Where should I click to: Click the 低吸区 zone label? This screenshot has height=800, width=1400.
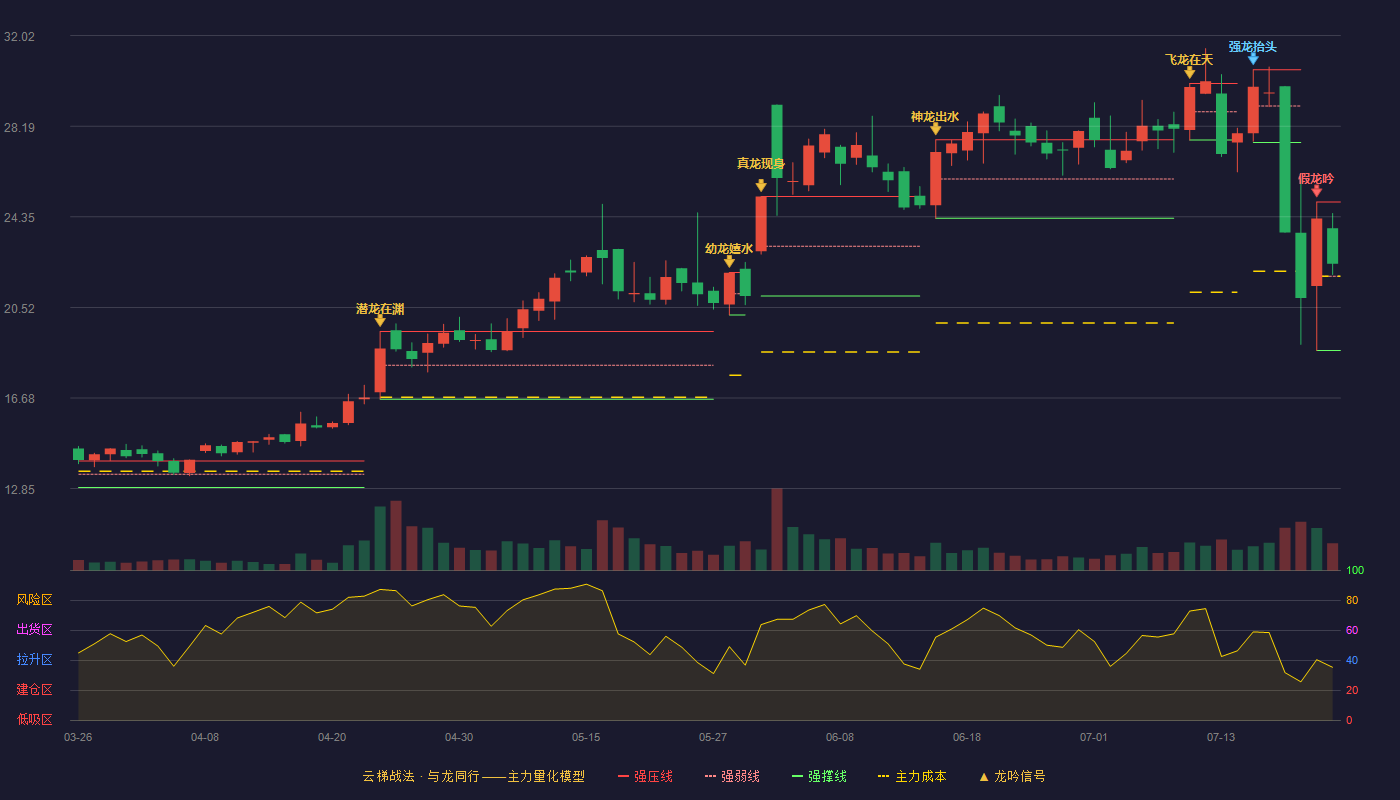[34, 720]
